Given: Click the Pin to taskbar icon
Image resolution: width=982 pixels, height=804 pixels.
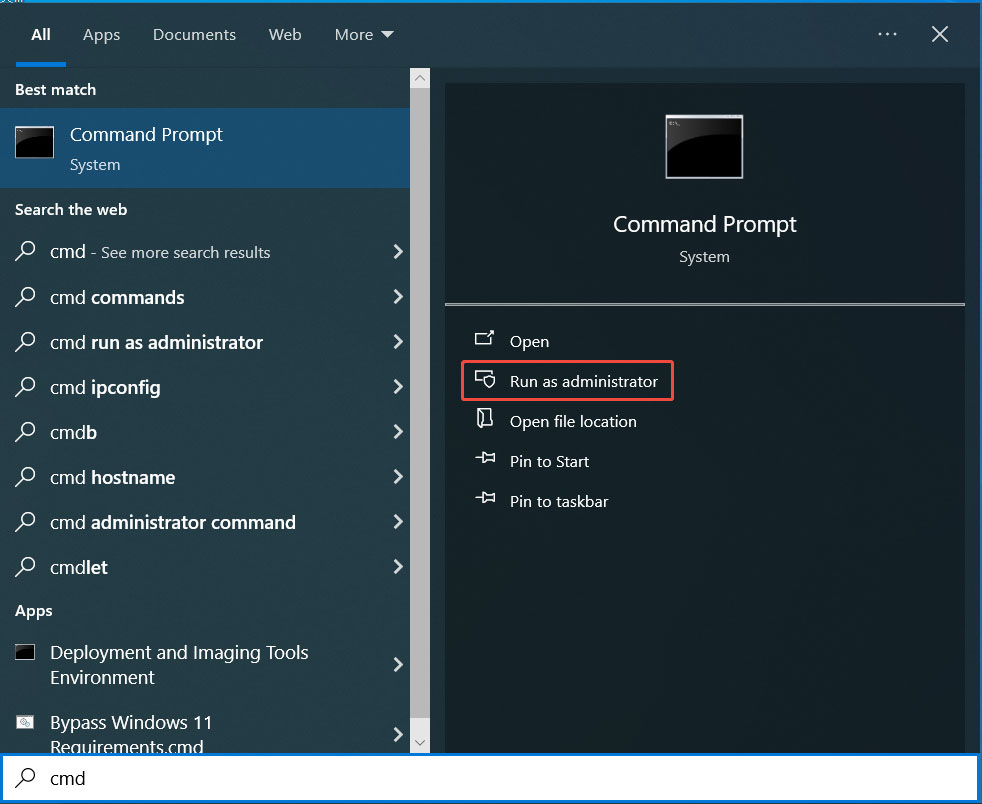Looking at the screenshot, I should tap(487, 501).
